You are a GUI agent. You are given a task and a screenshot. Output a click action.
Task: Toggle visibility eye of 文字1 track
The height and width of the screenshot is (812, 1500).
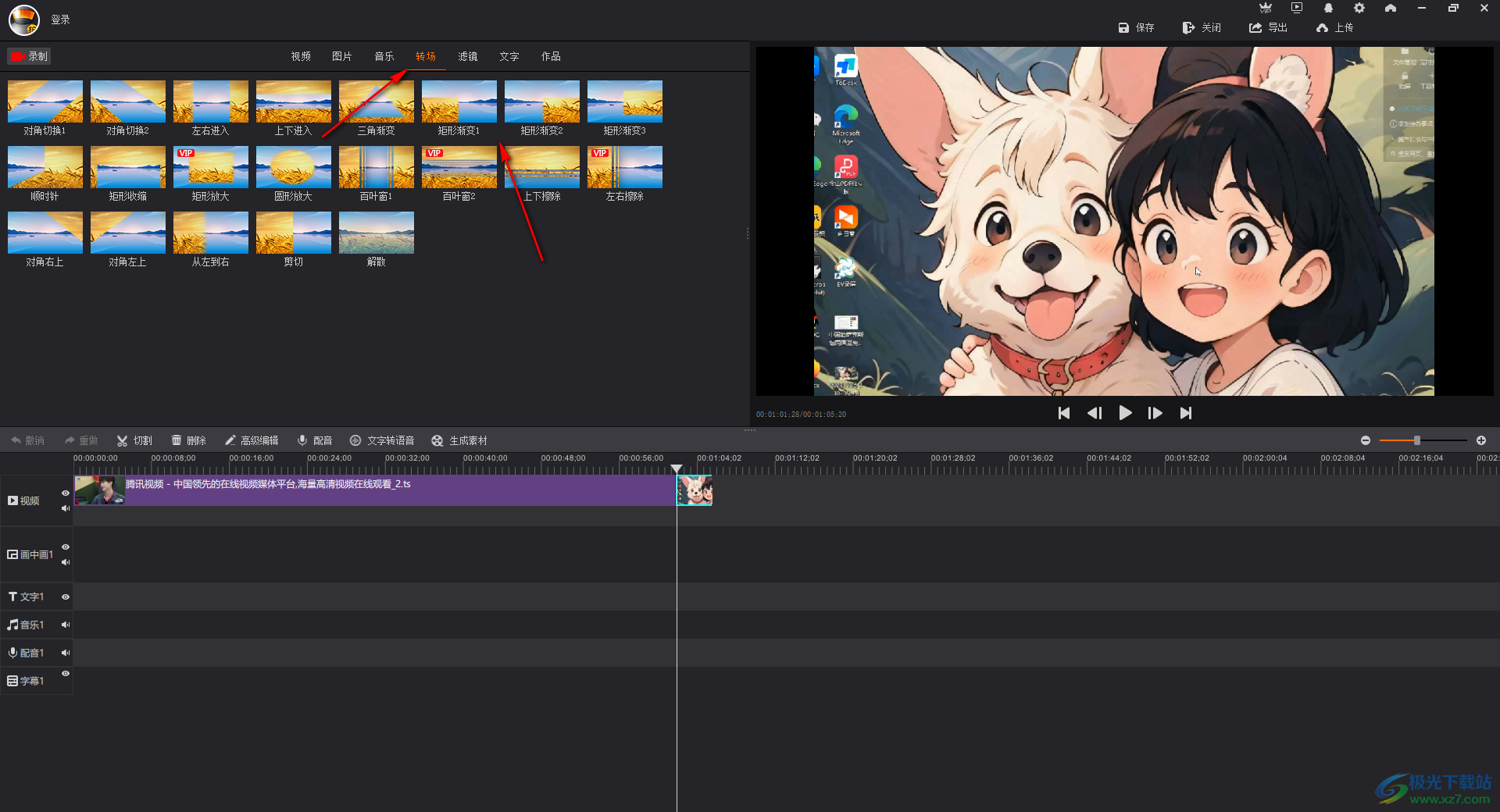click(x=66, y=597)
